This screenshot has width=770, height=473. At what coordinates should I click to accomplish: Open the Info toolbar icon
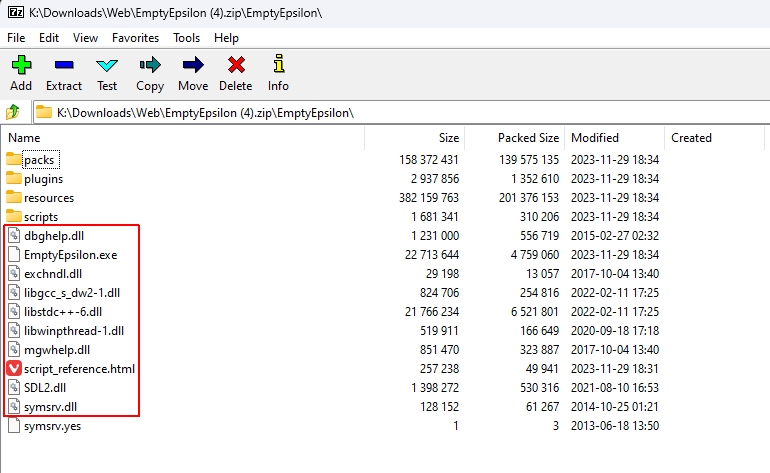278,64
